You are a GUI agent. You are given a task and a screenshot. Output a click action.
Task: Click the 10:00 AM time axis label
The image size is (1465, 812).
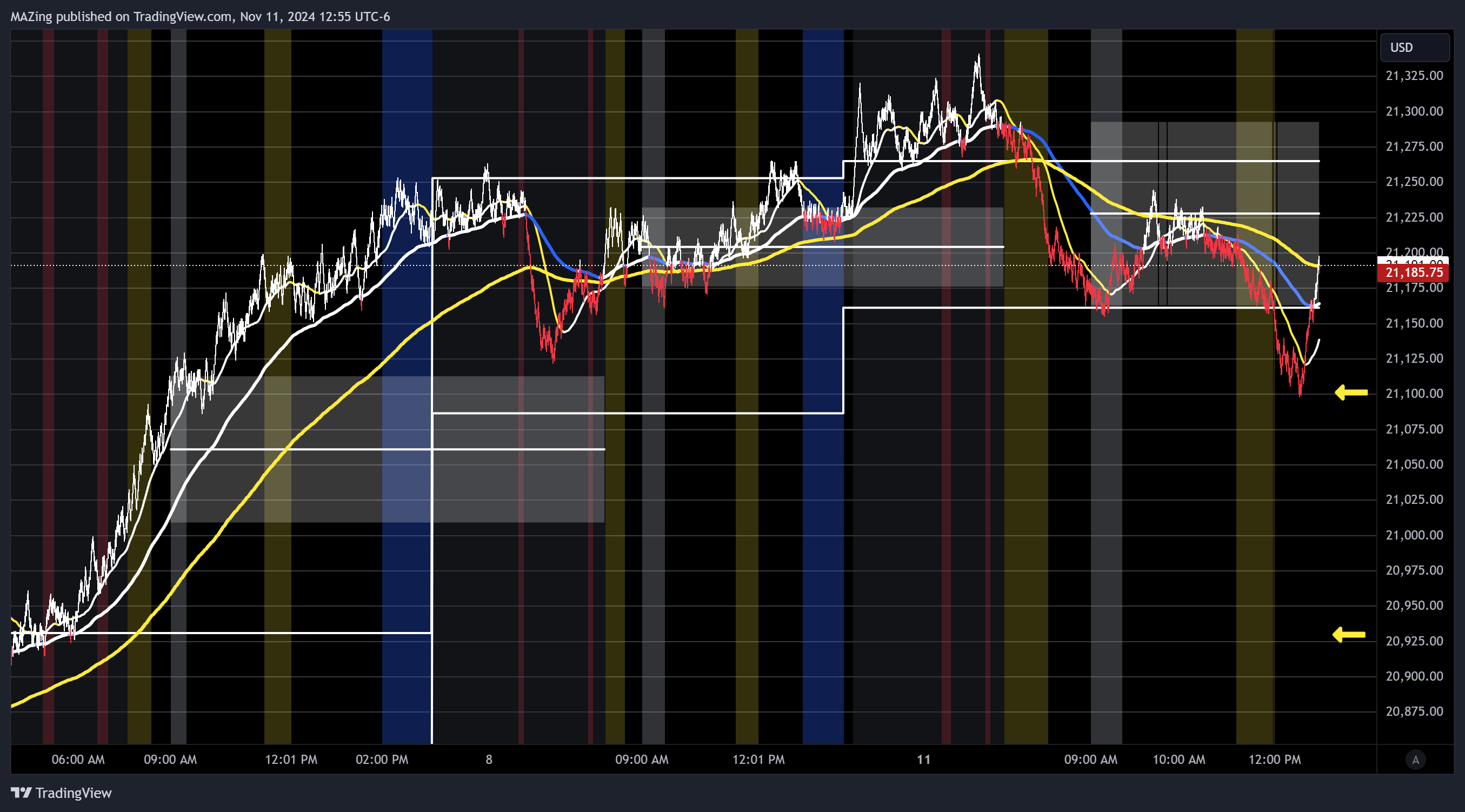[x=1179, y=760]
